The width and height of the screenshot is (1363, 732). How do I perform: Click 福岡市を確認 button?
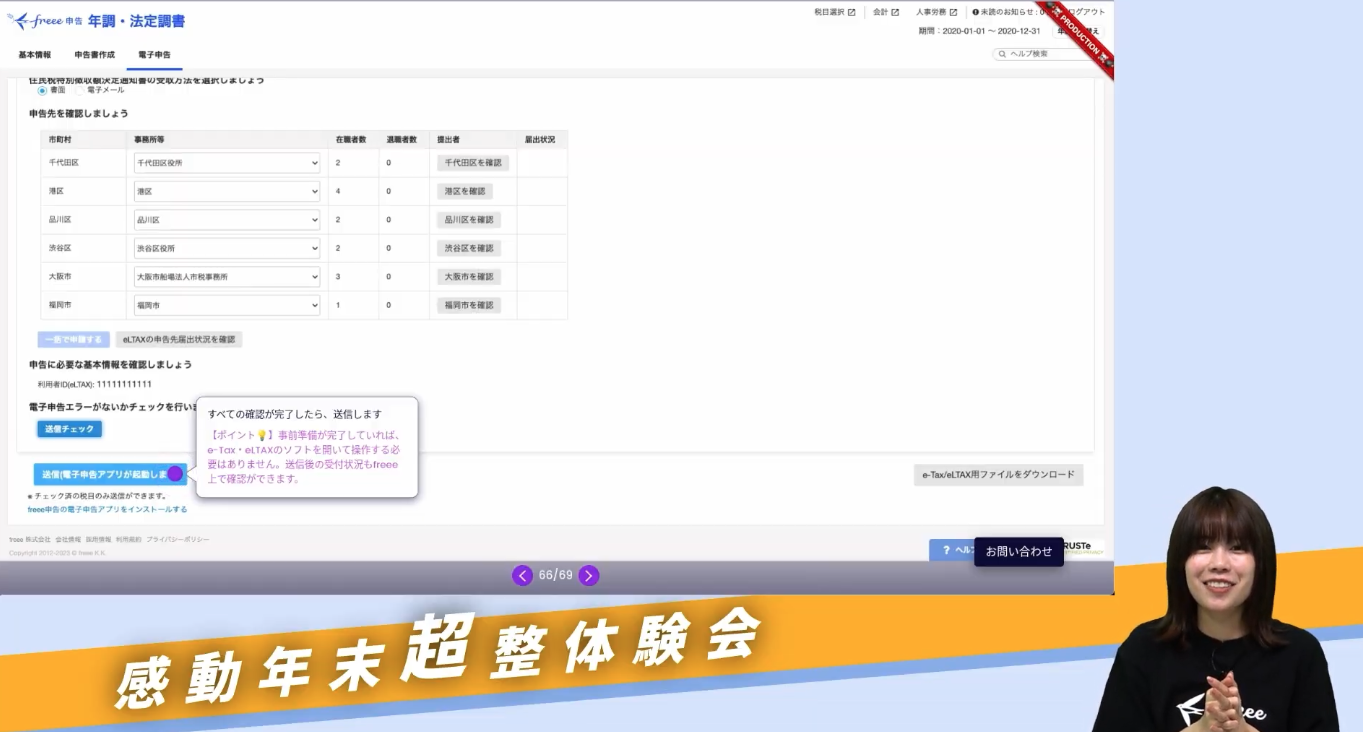pos(469,305)
